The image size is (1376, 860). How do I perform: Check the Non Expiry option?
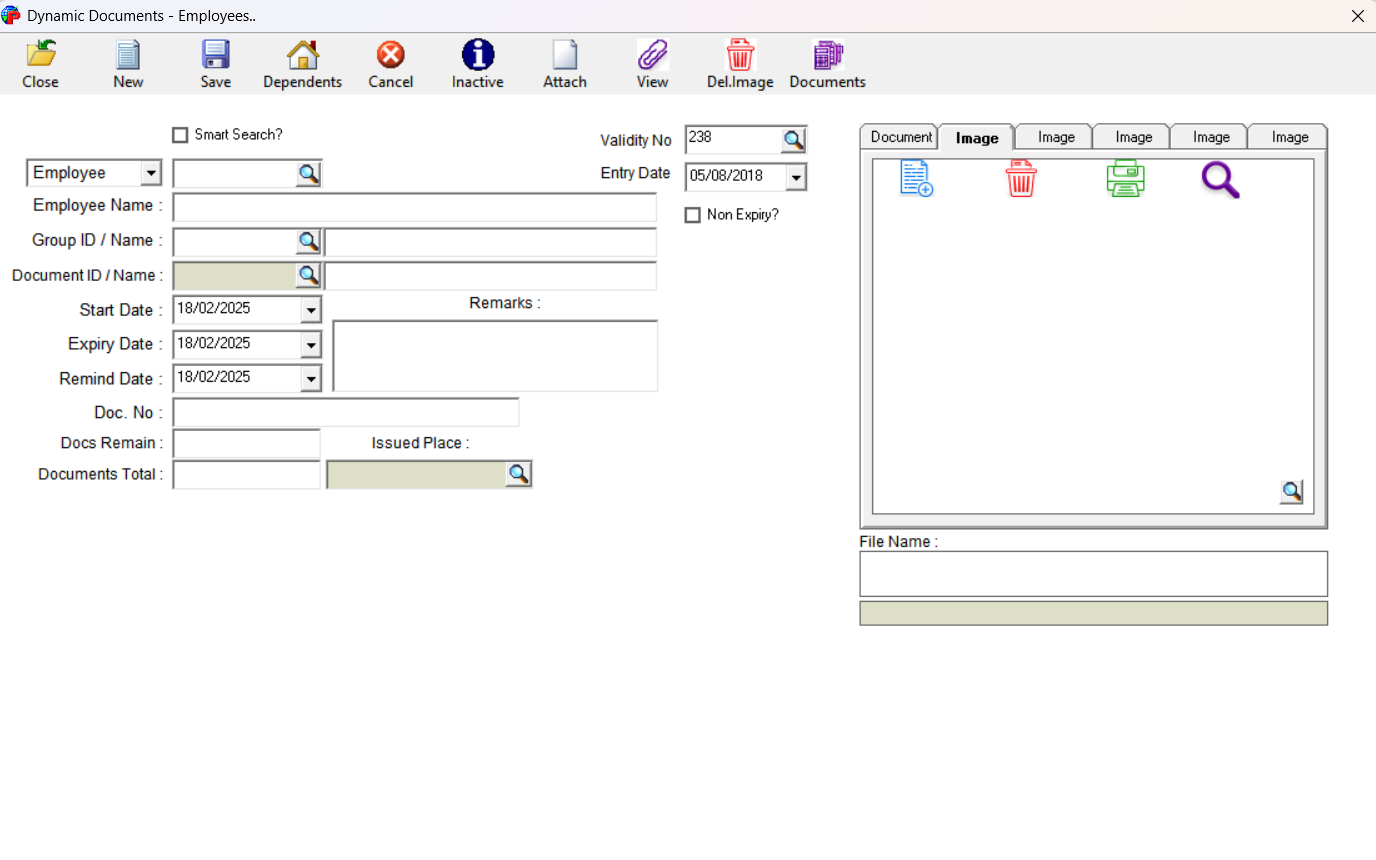pyautogui.click(x=693, y=214)
